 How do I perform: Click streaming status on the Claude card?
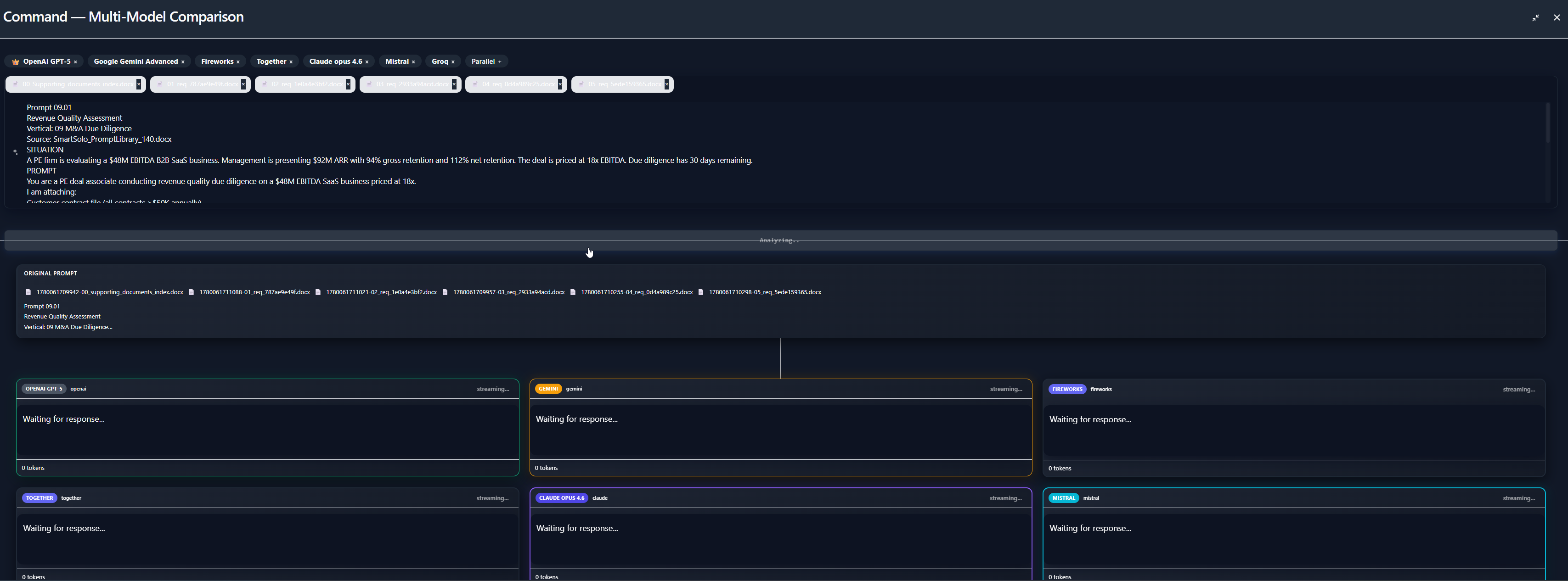[1005, 498]
